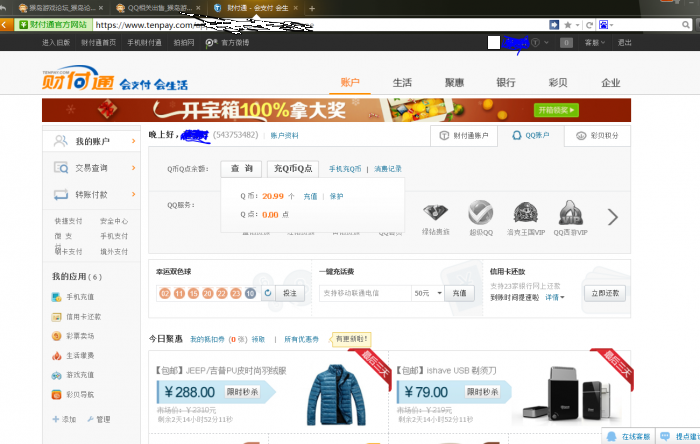Open the 50元 recharge amount dropdown
The height and width of the screenshot is (444, 700).
[428, 293]
